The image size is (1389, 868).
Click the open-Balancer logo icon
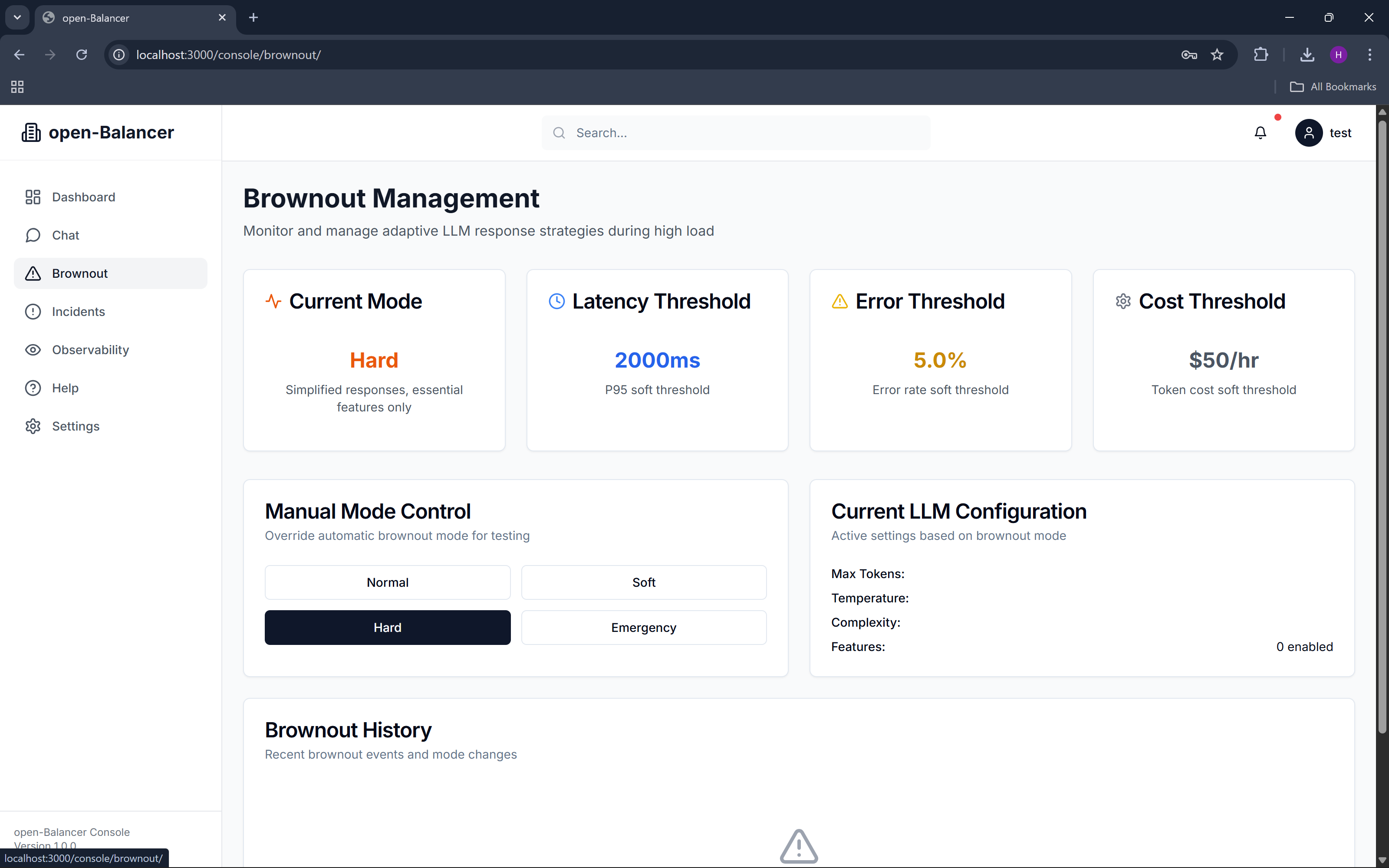[31, 133]
